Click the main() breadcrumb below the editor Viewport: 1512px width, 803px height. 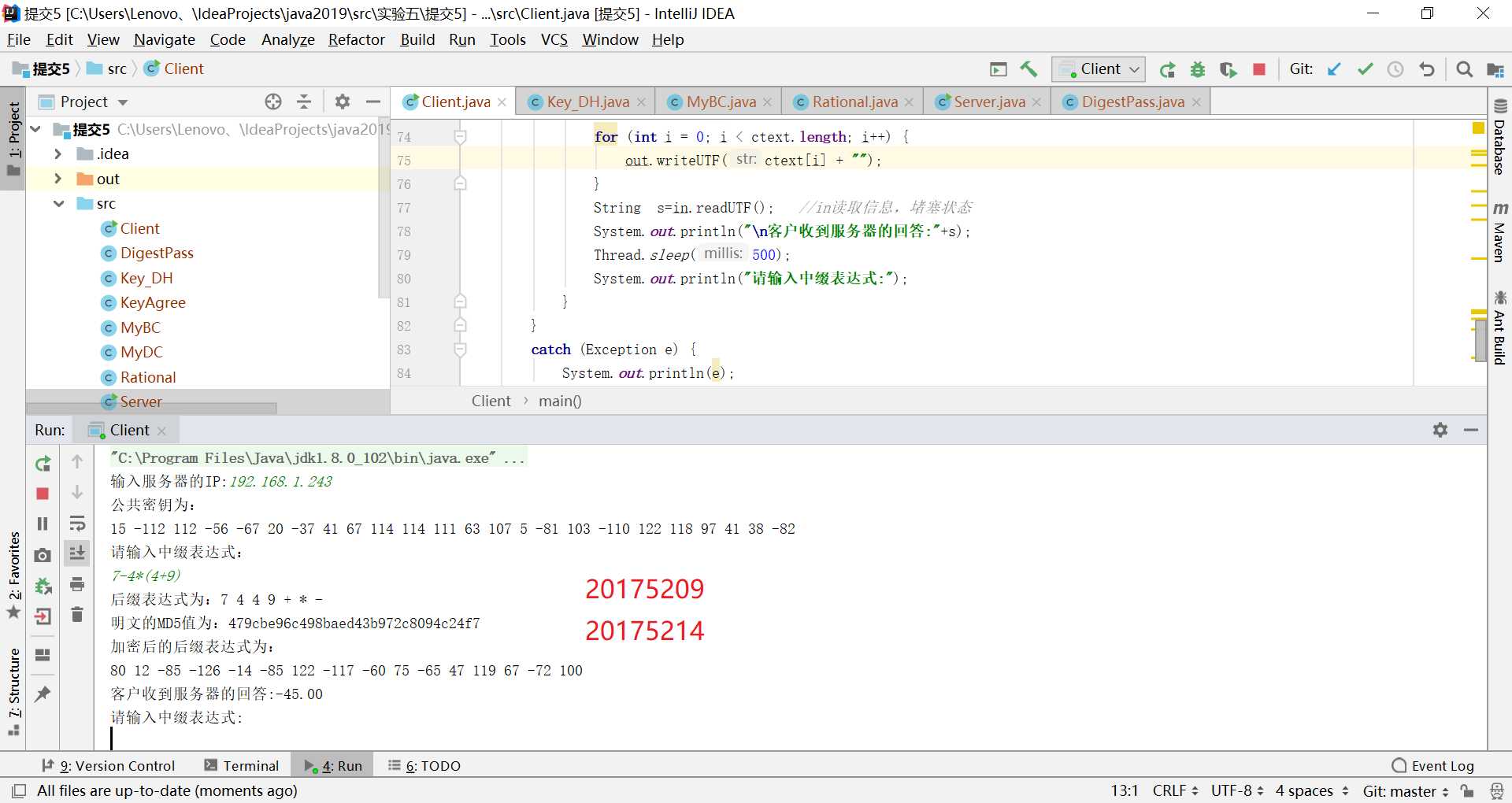tap(560, 401)
